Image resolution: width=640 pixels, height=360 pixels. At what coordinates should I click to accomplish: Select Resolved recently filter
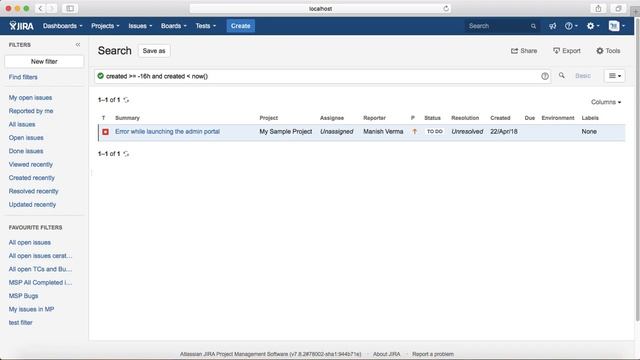pyautogui.click(x=33, y=191)
